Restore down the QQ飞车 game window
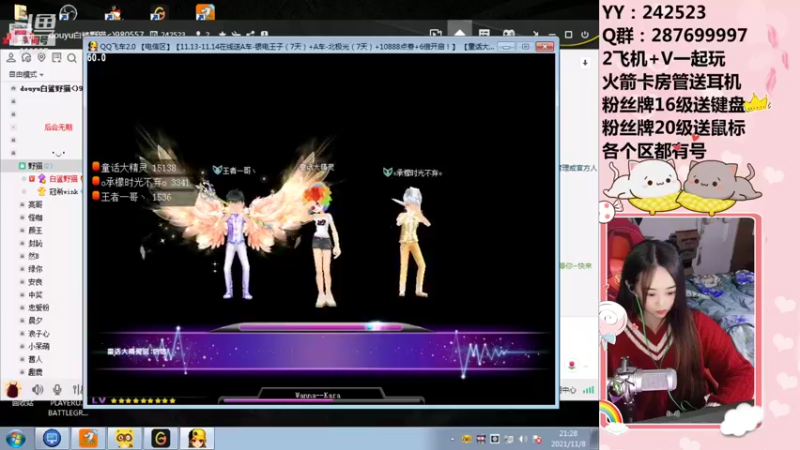This screenshot has width=800, height=450. click(x=526, y=46)
